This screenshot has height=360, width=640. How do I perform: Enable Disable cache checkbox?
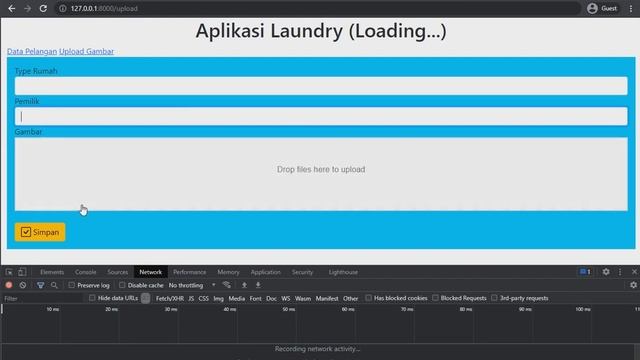tap(122, 285)
